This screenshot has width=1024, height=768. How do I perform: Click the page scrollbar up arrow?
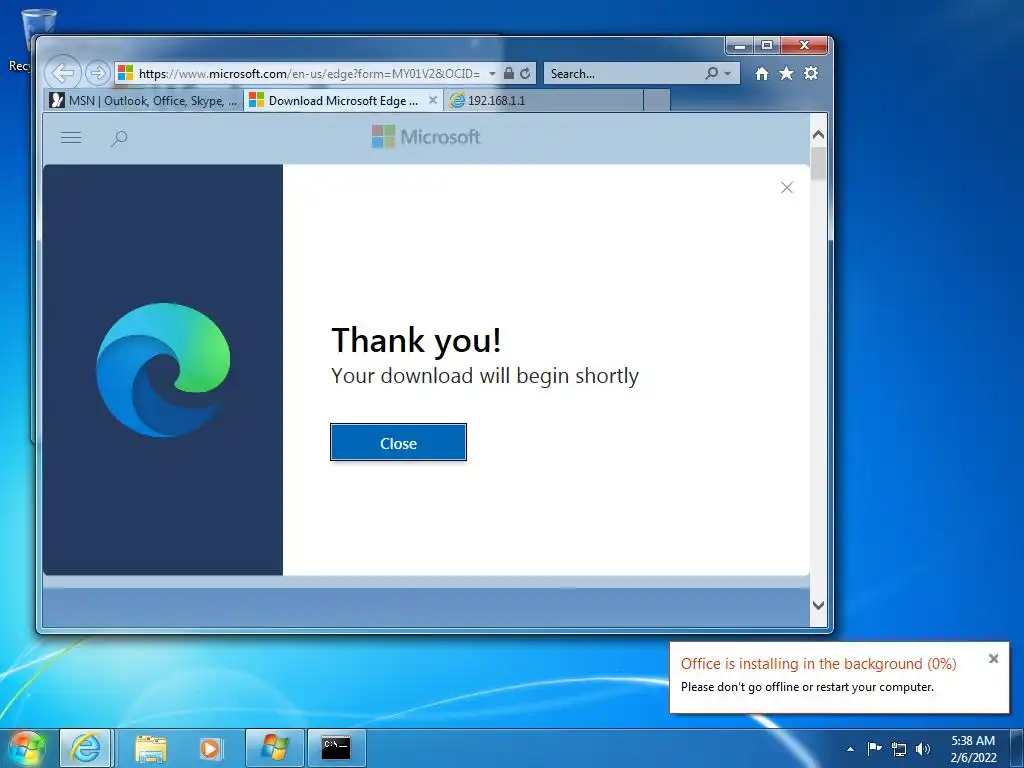[x=818, y=135]
